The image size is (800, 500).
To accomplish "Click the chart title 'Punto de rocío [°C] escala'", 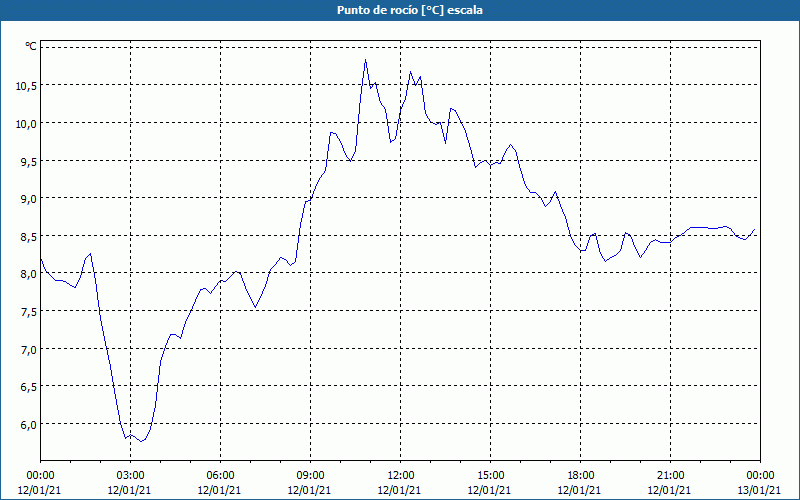I will (x=410, y=10).
